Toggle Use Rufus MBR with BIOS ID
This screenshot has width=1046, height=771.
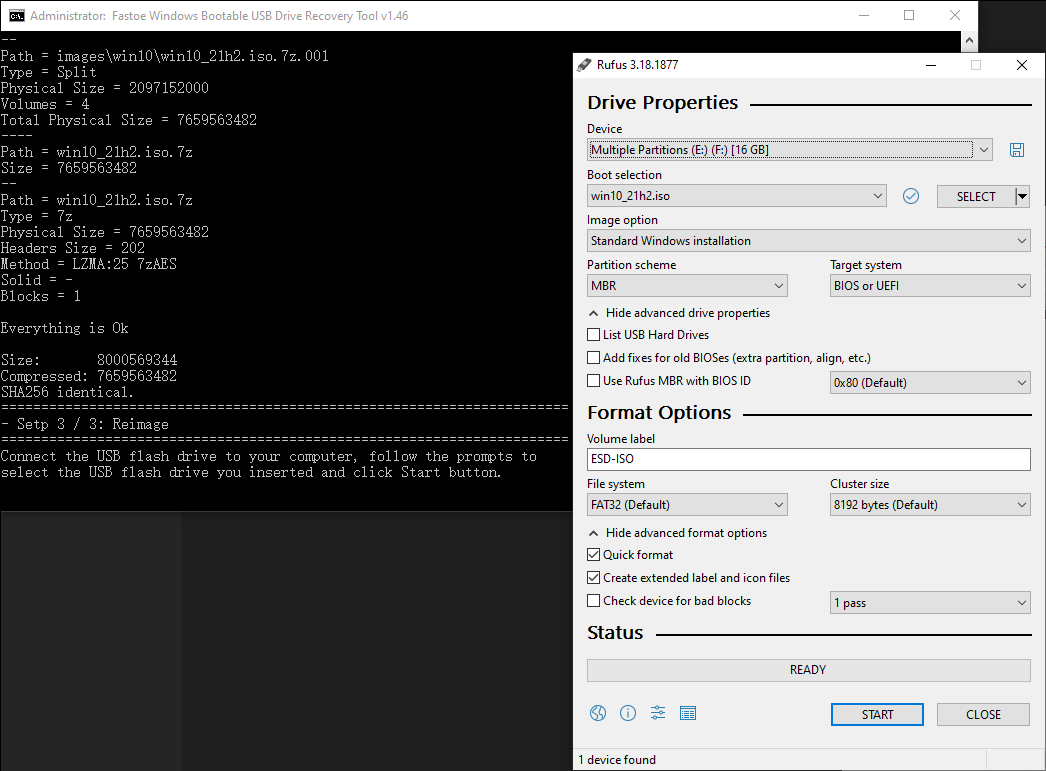tap(593, 381)
